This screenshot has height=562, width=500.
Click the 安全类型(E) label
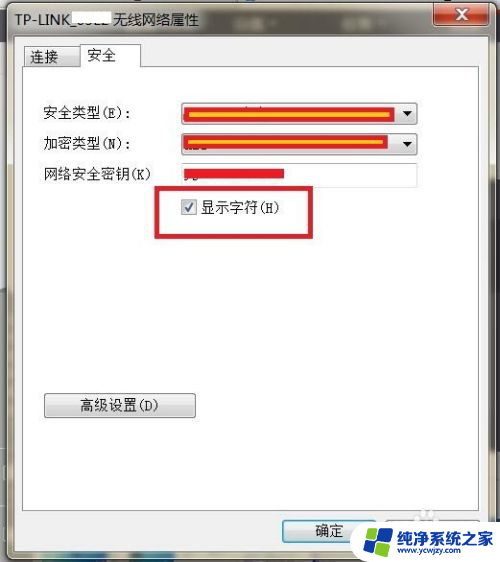[86, 113]
